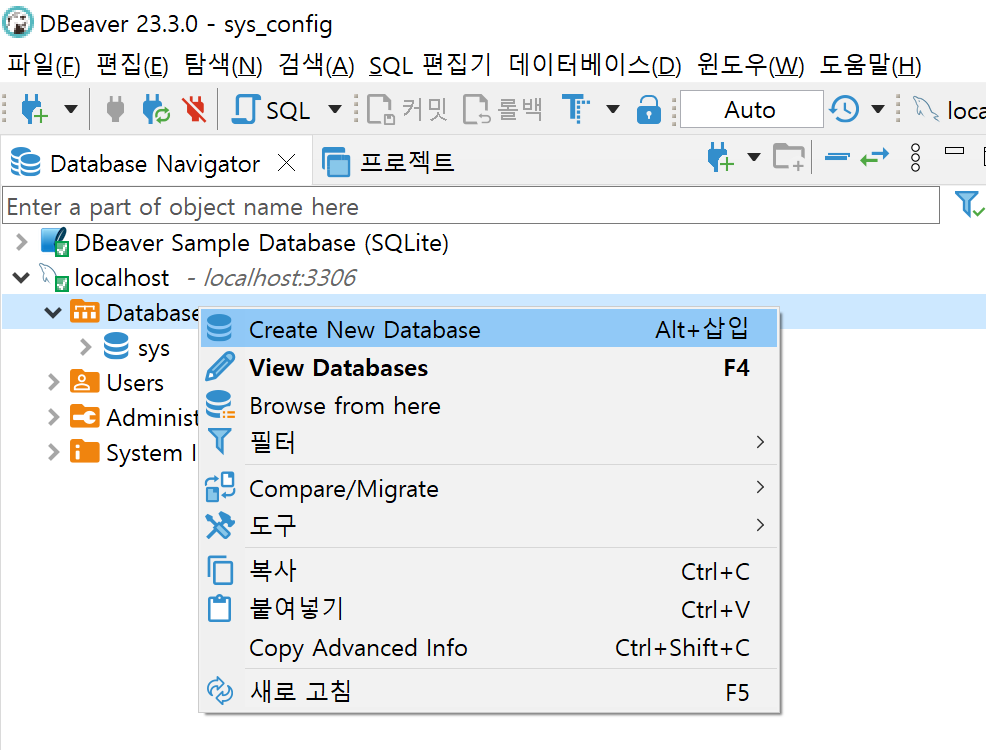Click the 롤백 rollback button
This screenshot has width=986, height=750.
pos(502,109)
